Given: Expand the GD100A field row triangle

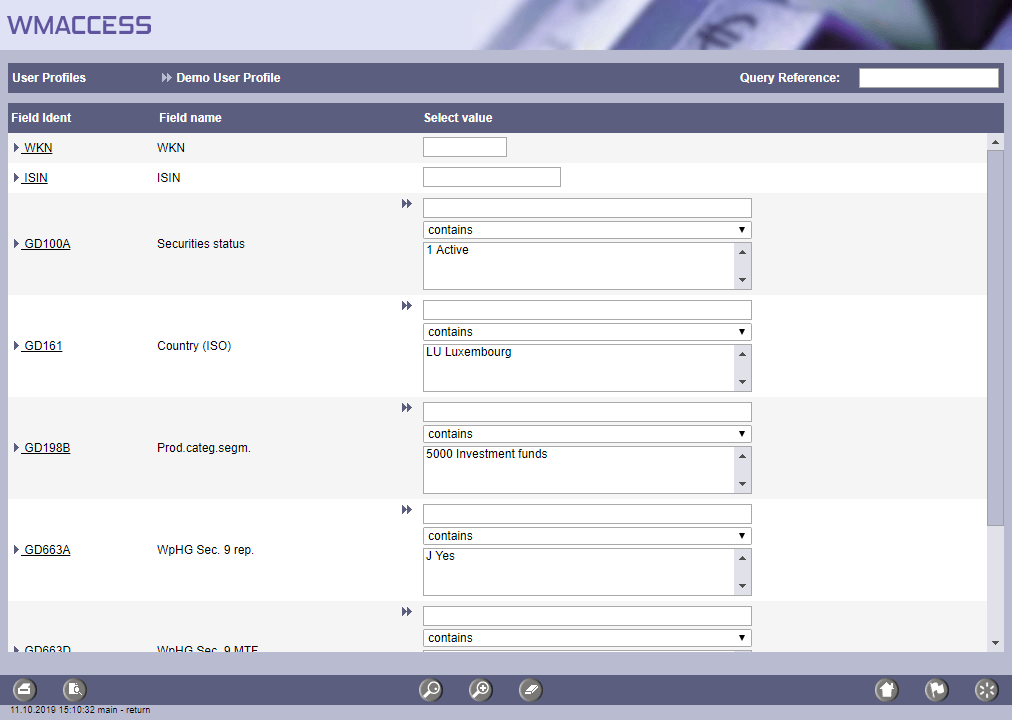Looking at the screenshot, I should point(16,244).
